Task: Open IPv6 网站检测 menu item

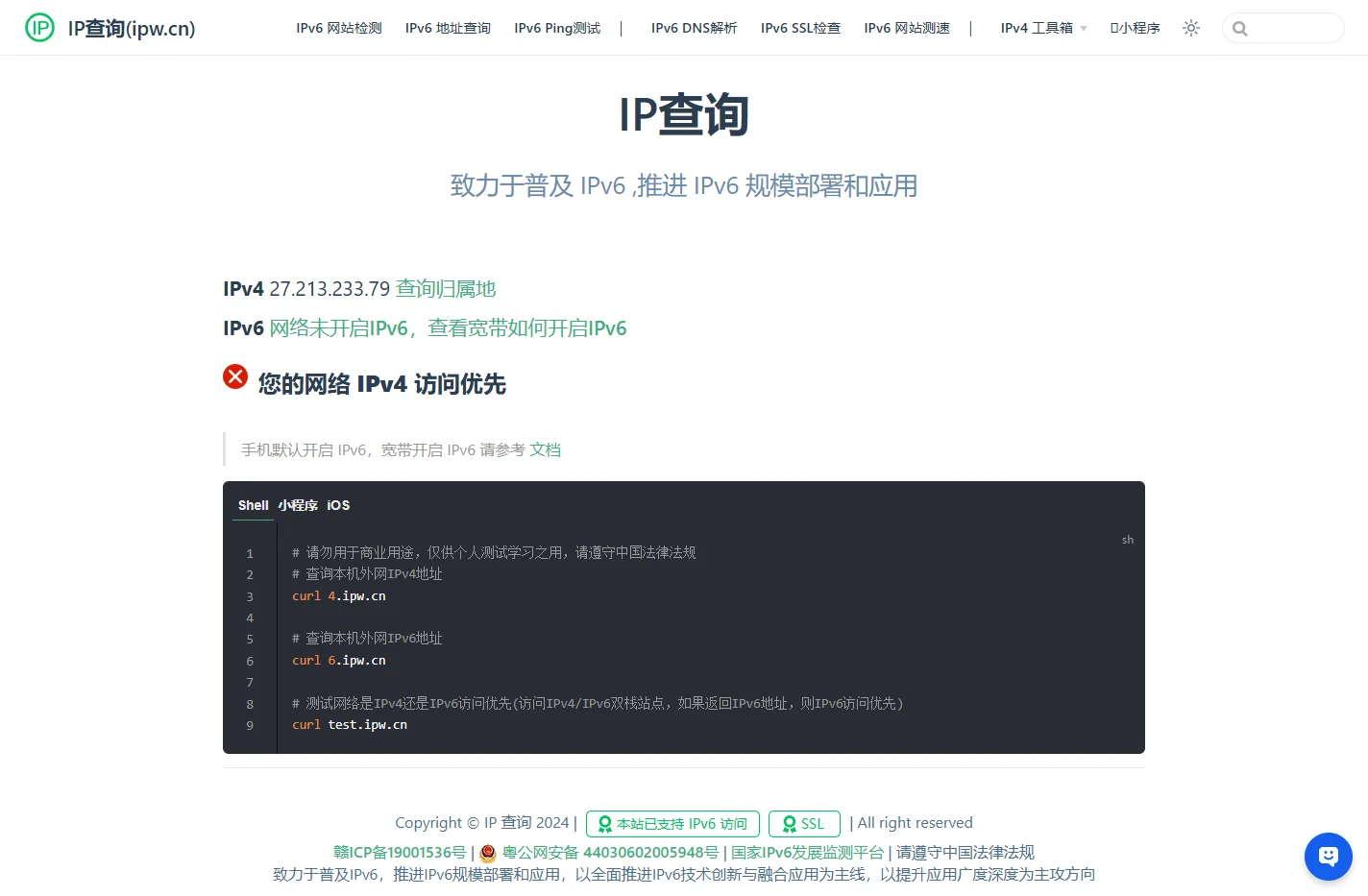Action: point(339,28)
